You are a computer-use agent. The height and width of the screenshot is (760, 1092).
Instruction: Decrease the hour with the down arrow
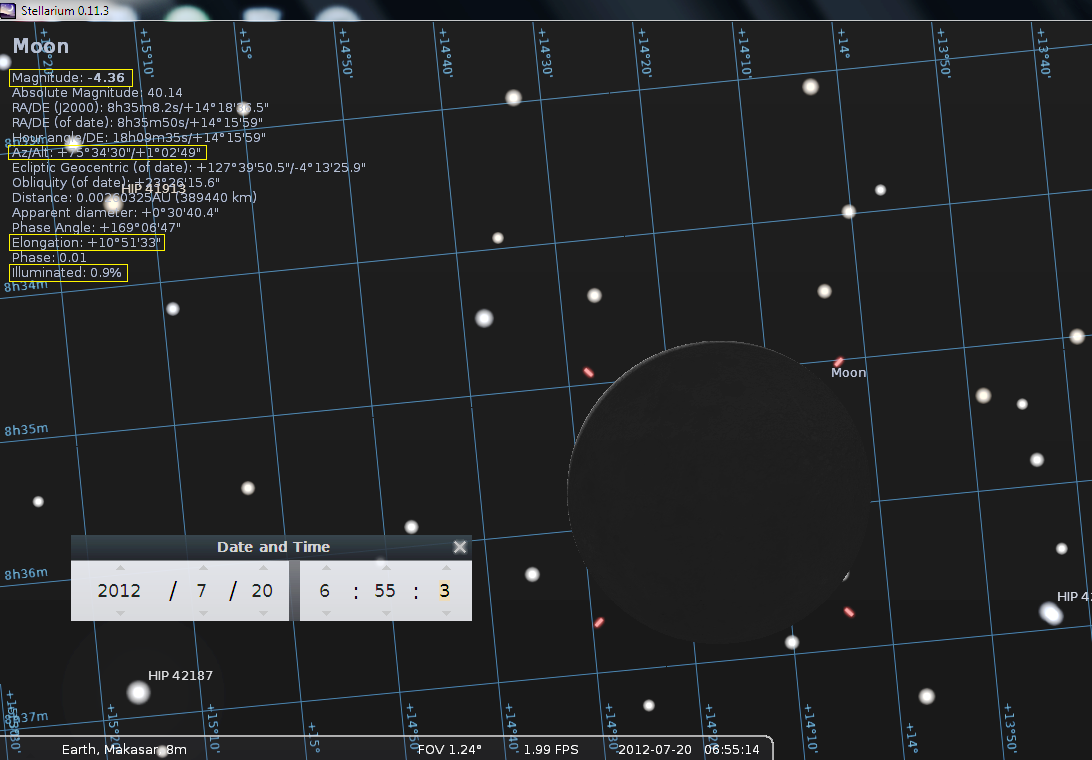[325, 613]
